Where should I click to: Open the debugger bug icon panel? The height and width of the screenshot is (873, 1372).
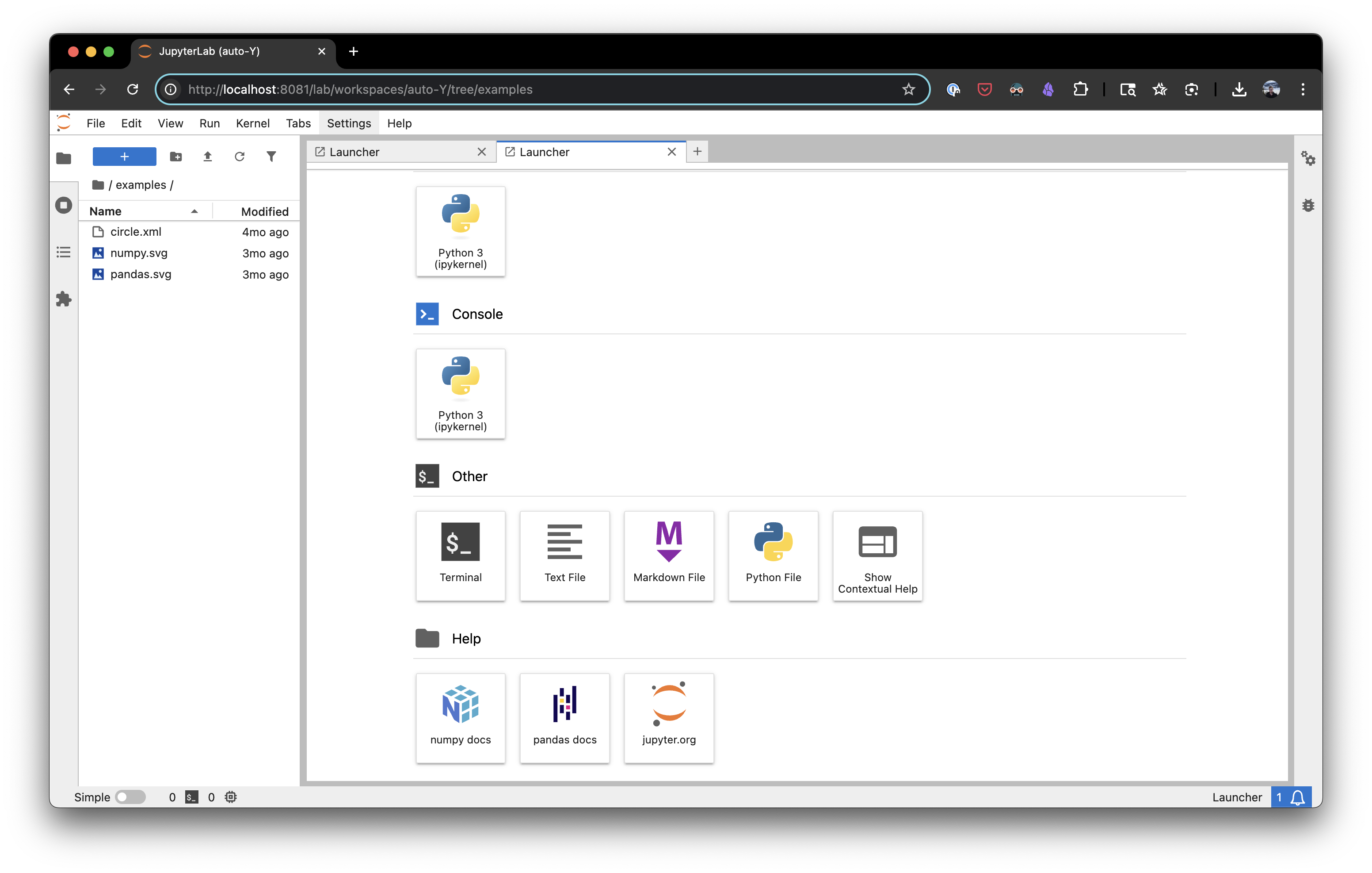1308,205
